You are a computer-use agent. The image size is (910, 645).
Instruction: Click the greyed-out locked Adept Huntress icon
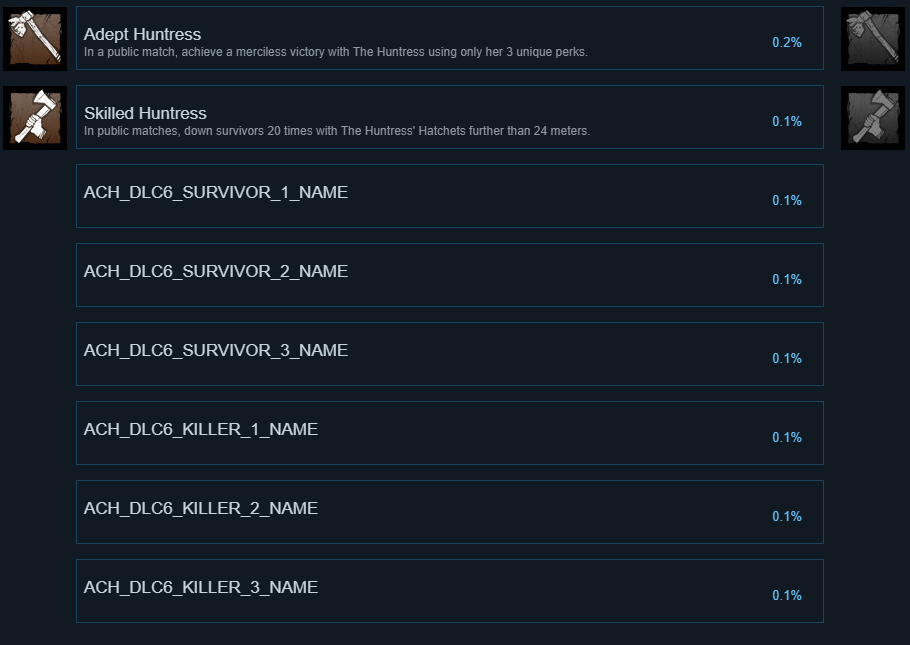click(x=874, y=38)
